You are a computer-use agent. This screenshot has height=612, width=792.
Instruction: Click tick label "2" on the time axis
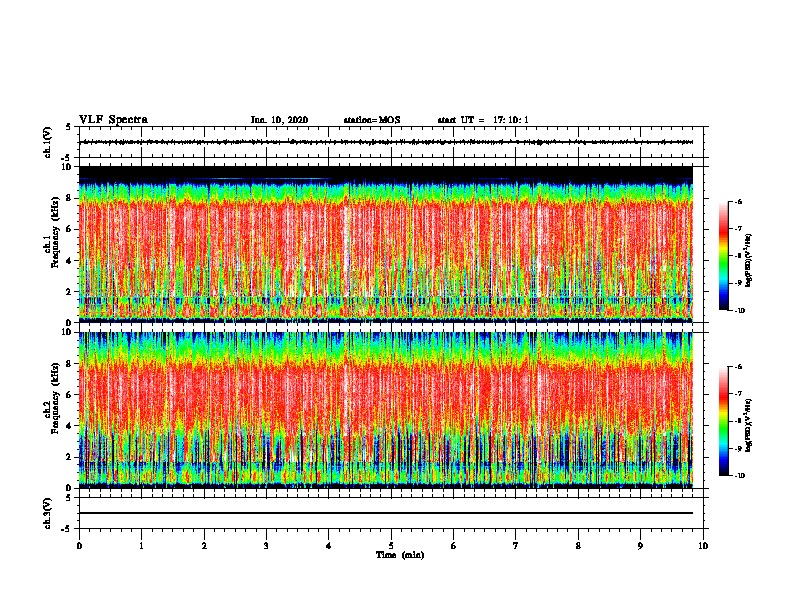pos(204,546)
